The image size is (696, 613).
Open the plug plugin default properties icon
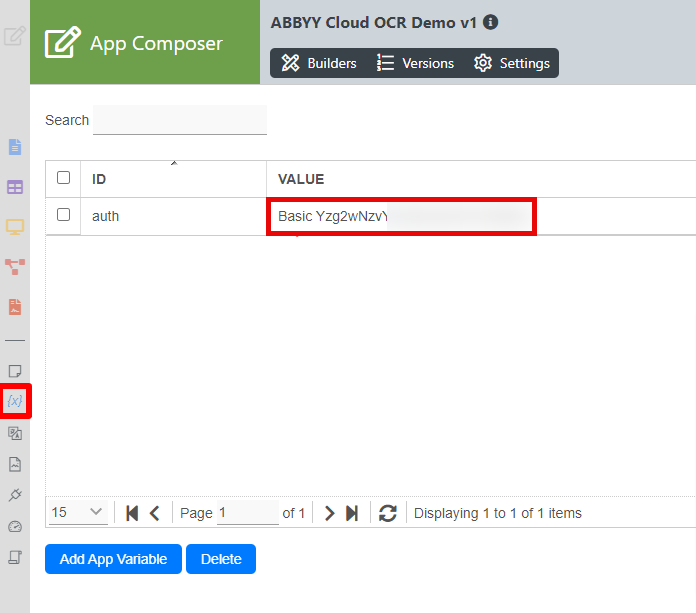[15, 495]
